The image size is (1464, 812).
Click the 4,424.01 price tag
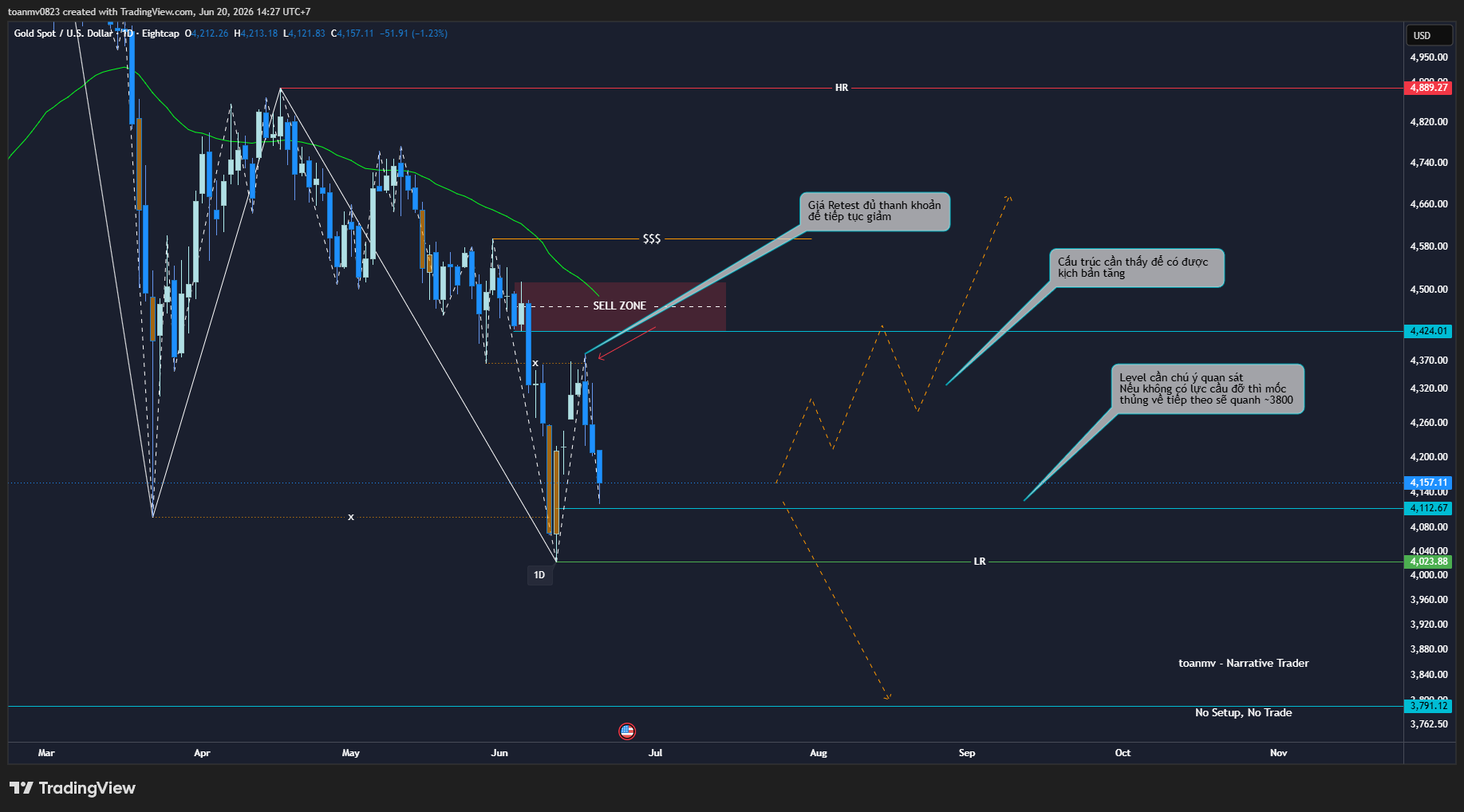[x=1428, y=331]
